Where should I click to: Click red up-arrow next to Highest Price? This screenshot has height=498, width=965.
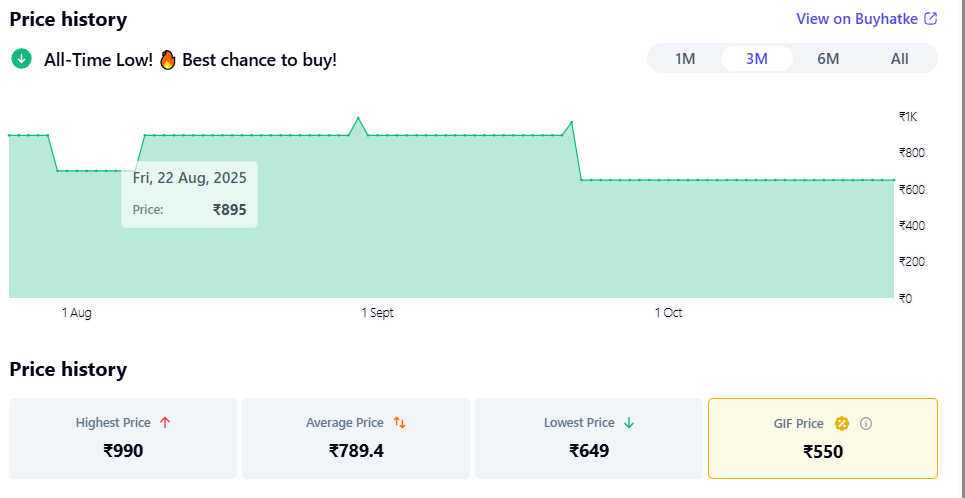tap(165, 423)
